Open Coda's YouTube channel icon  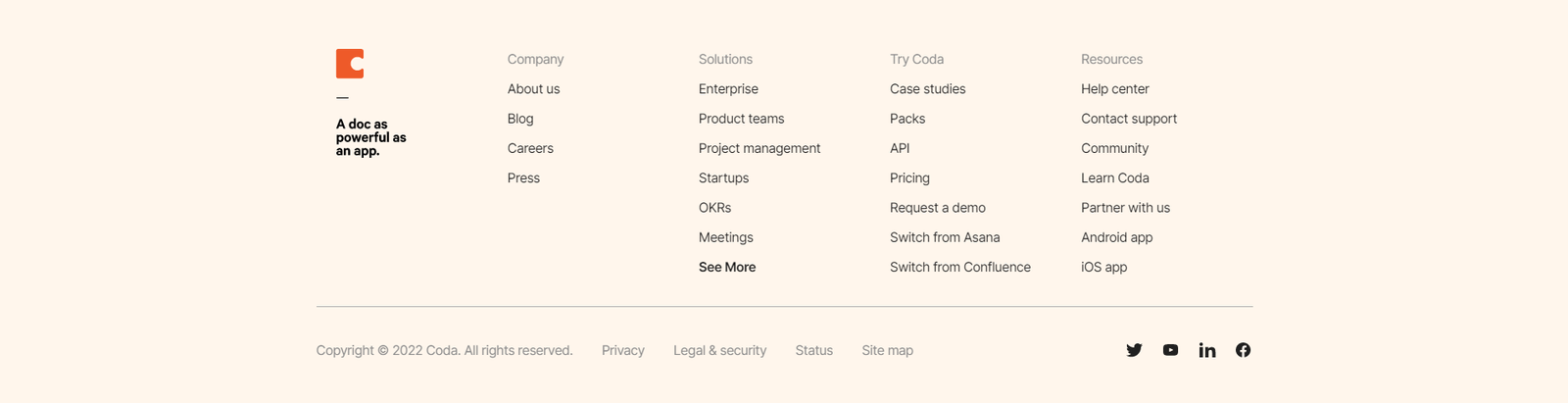click(1170, 350)
